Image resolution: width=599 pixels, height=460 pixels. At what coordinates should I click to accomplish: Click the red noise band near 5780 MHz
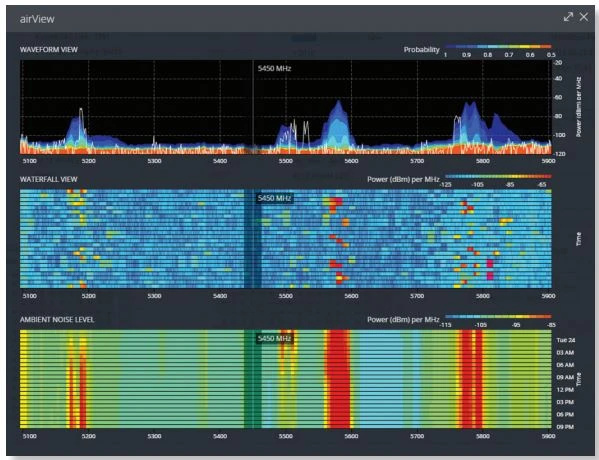(470, 379)
